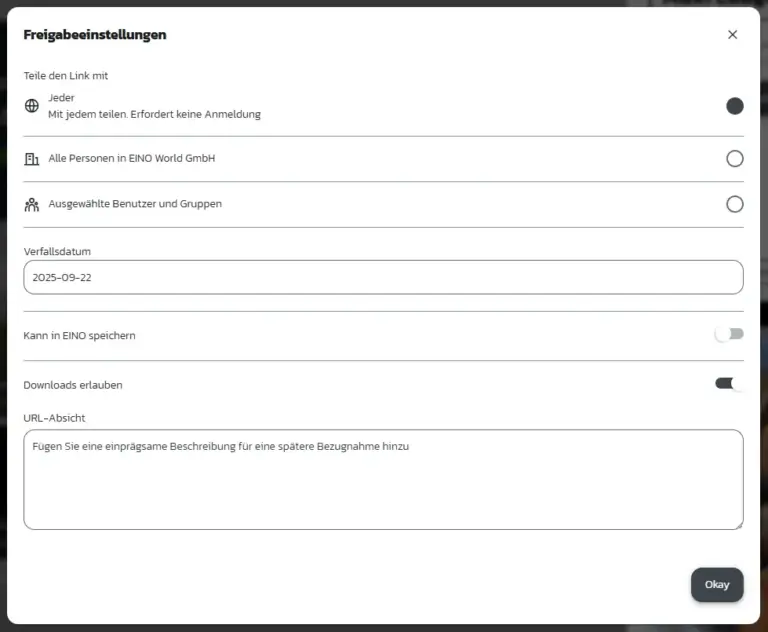The height and width of the screenshot is (632, 768).
Task: Click the Ausgewählte Benutzer und Gruppen label
Action: 135,204
